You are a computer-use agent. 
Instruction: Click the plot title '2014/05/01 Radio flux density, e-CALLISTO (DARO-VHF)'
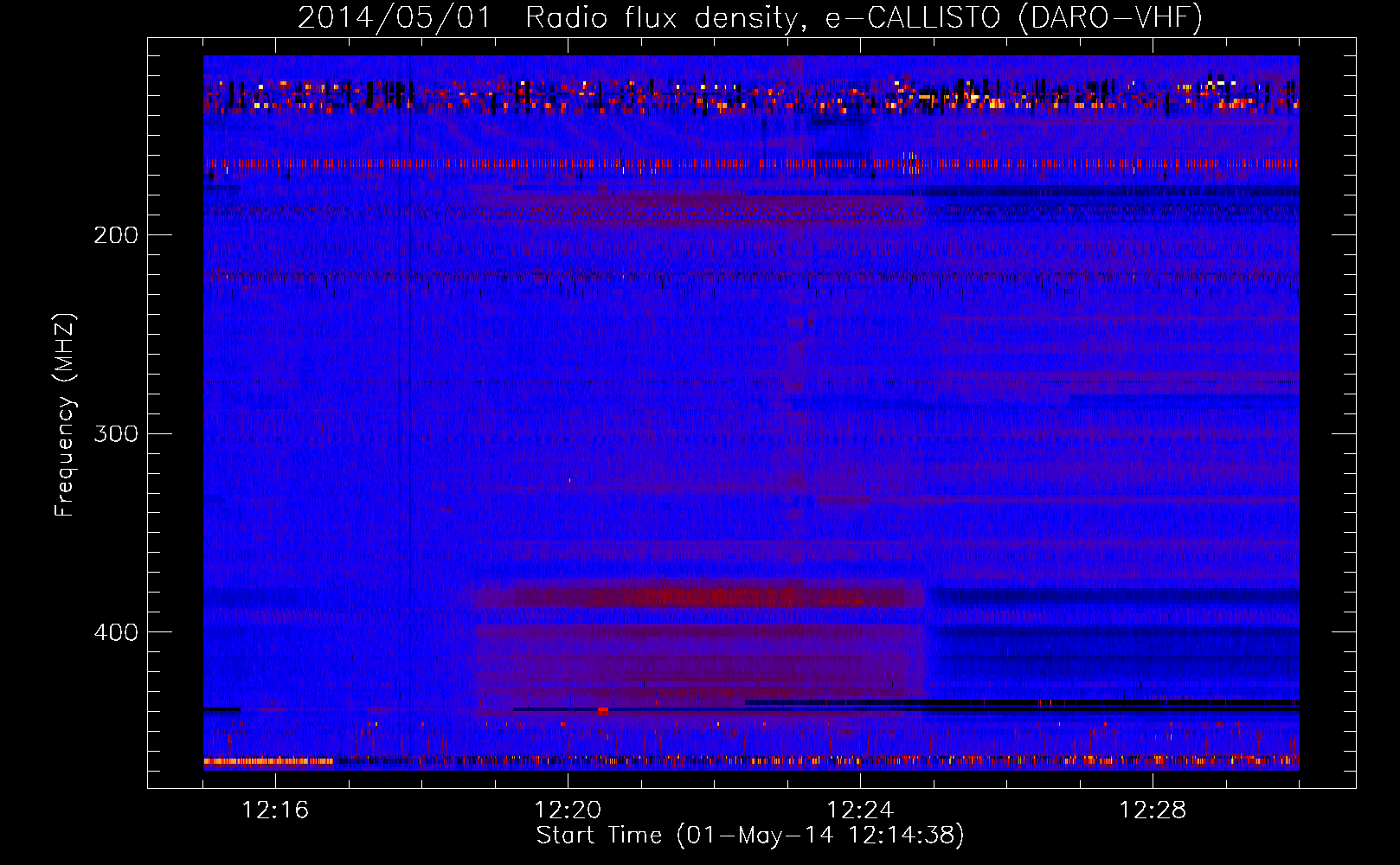[750, 18]
